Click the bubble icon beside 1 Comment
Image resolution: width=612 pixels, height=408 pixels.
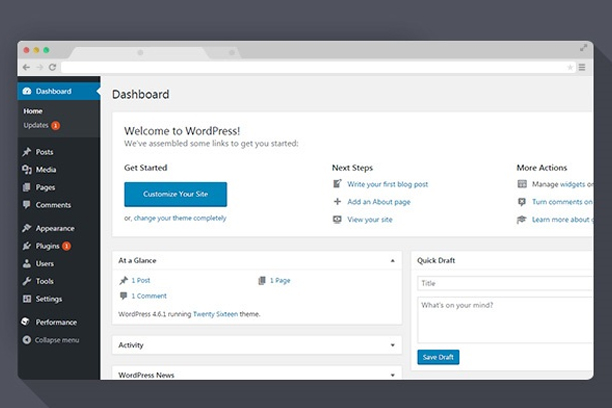(123, 296)
